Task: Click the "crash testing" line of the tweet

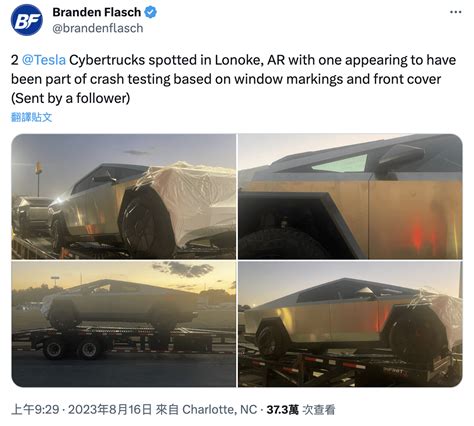Action: pyautogui.click(x=226, y=79)
